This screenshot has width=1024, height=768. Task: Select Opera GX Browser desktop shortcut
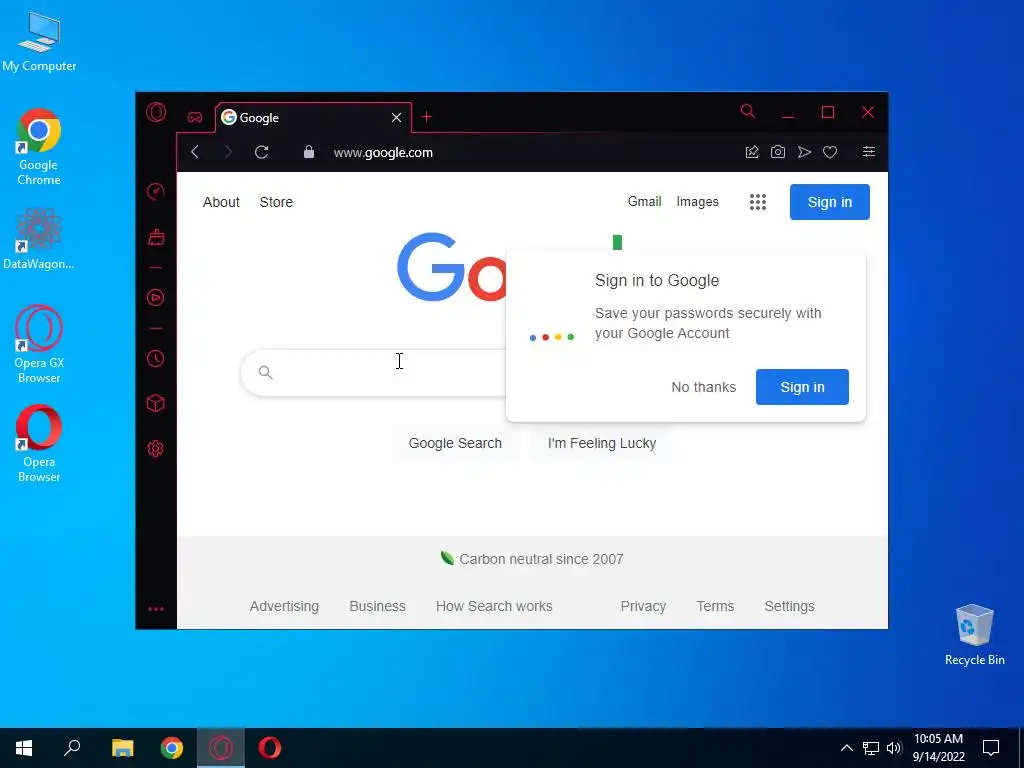click(39, 344)
